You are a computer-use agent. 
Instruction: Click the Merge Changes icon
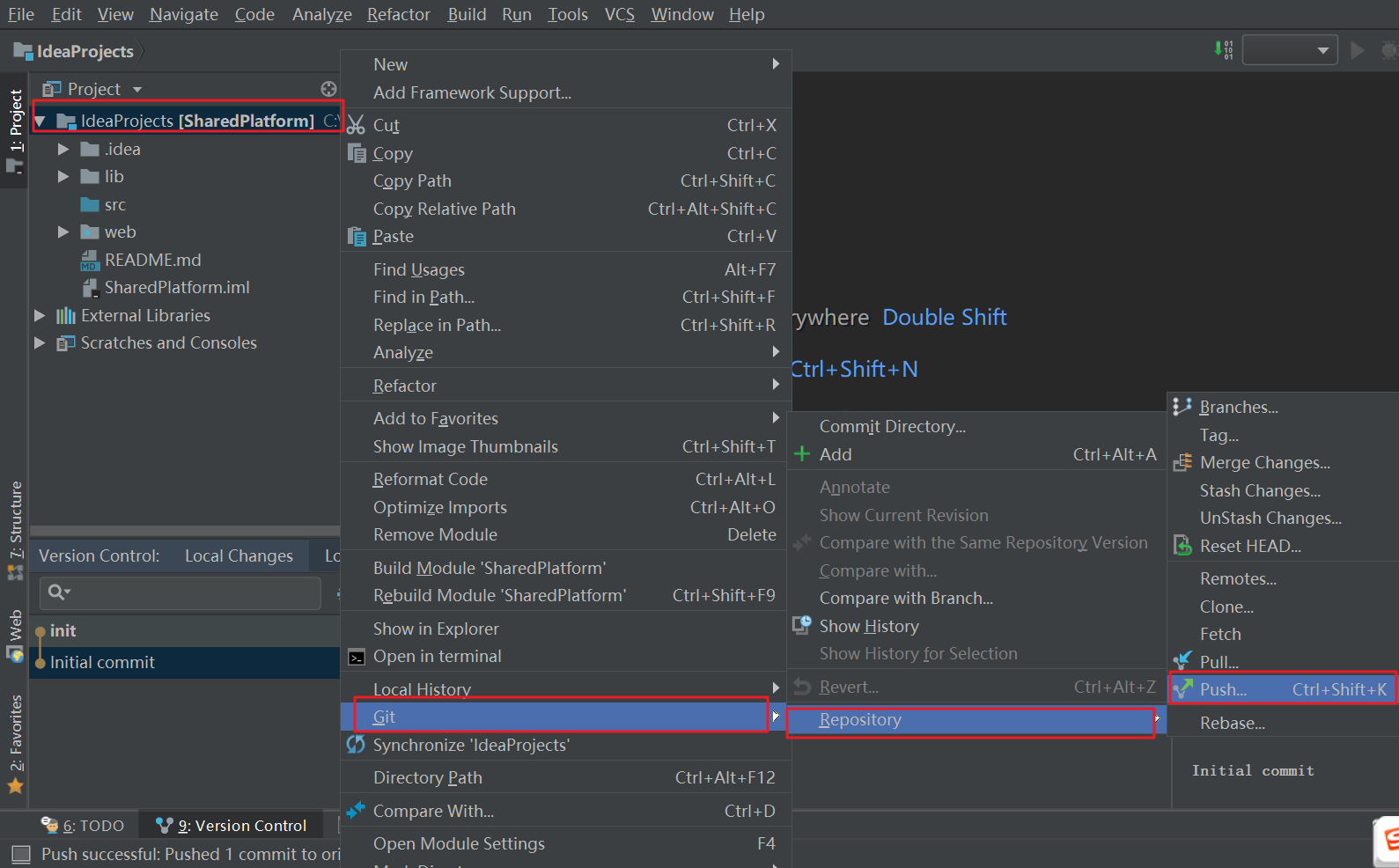point(1182,462)
